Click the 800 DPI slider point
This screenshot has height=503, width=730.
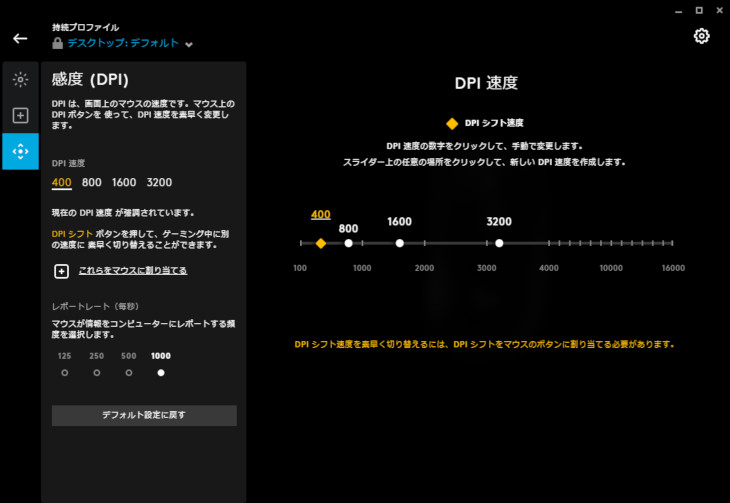(x=348, y=243)
